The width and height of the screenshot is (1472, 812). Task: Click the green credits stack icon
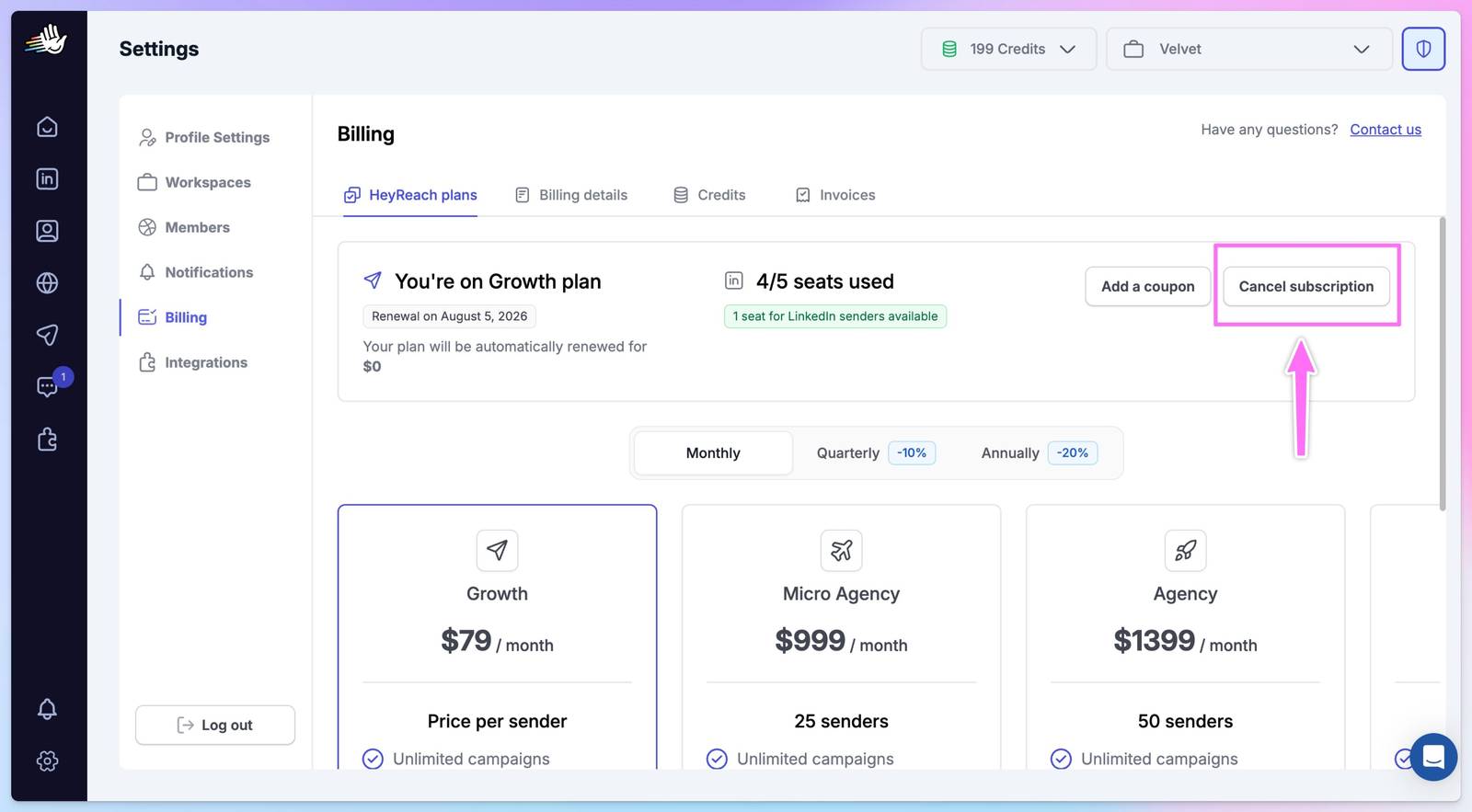click(949, 49)
